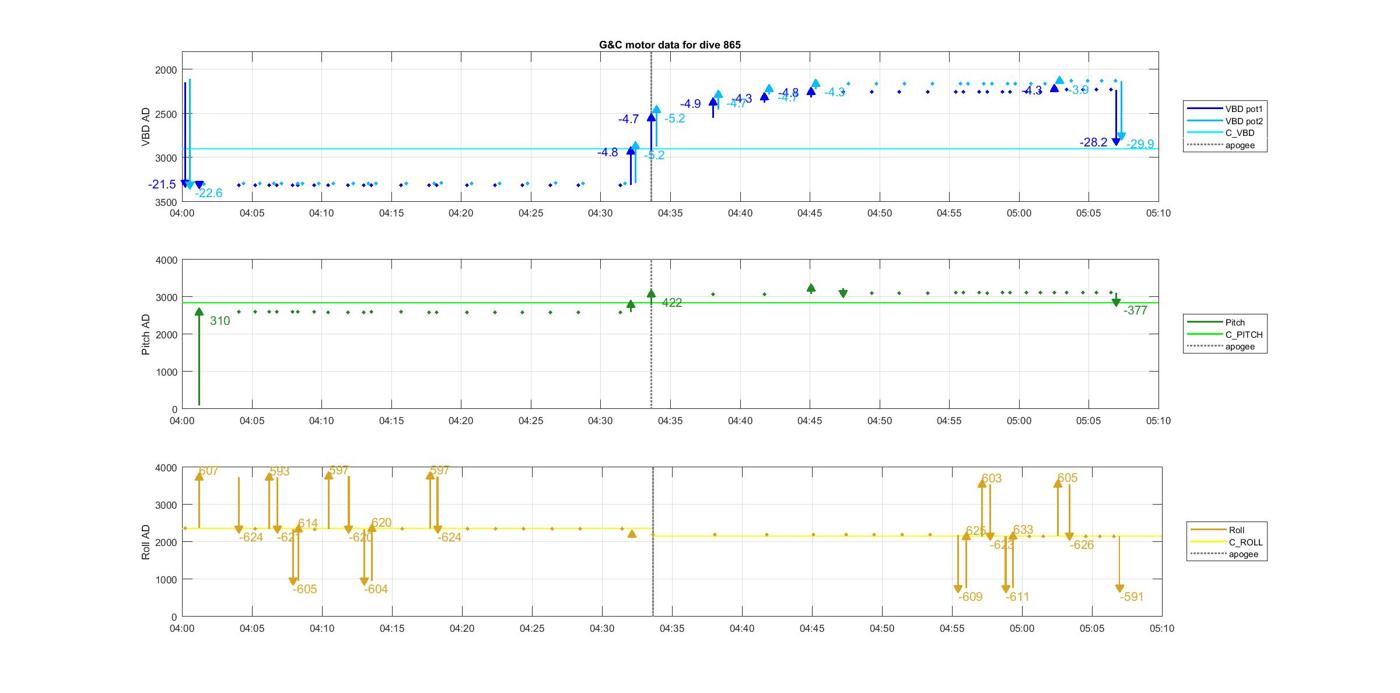This screenshot has width=1400, height=693.
Task: Click the '-21.5' VBD data label
Action: [x=162, y=185]
